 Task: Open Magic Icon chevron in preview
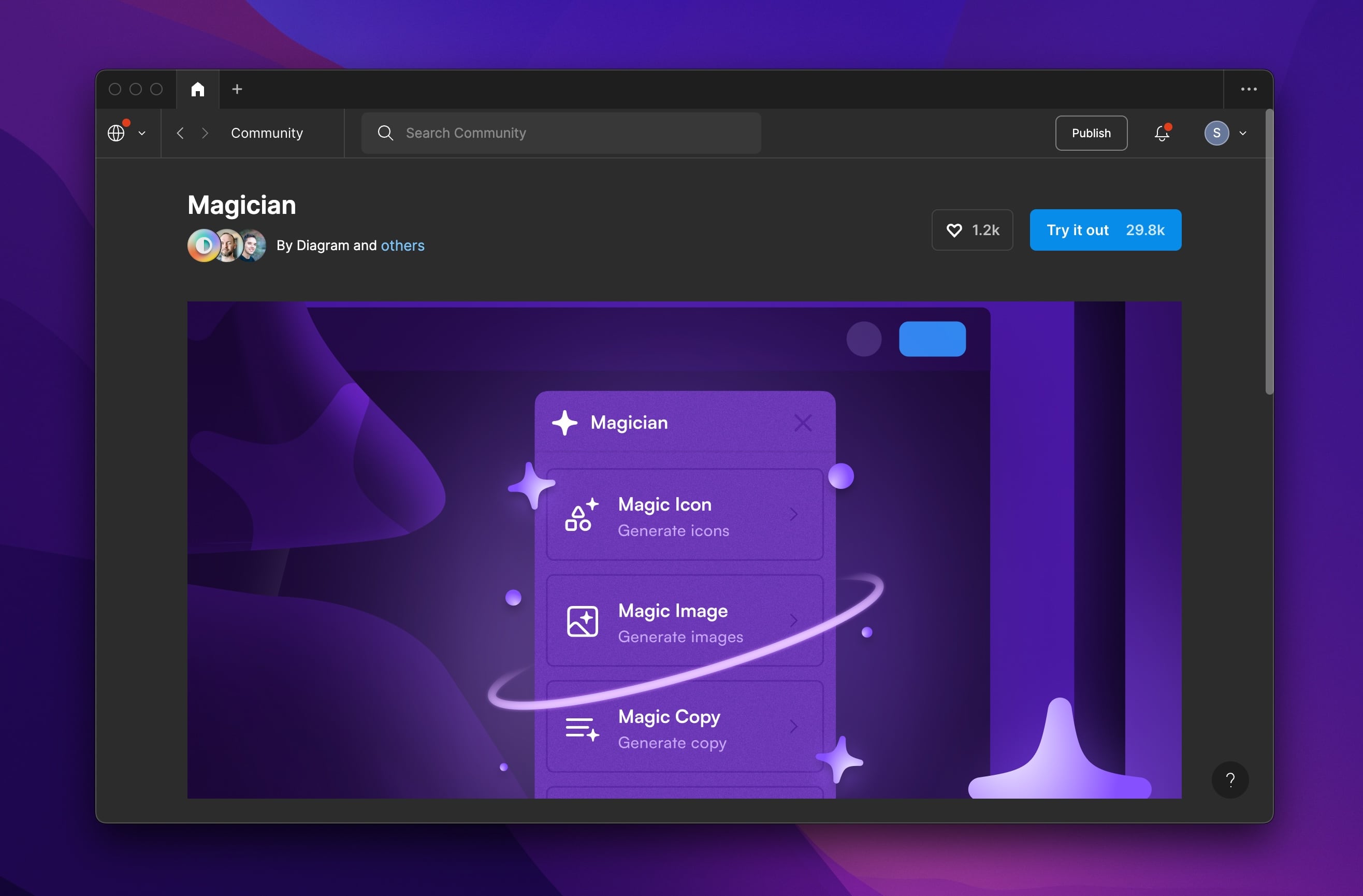pyautogui.click(x=793, y=514)
